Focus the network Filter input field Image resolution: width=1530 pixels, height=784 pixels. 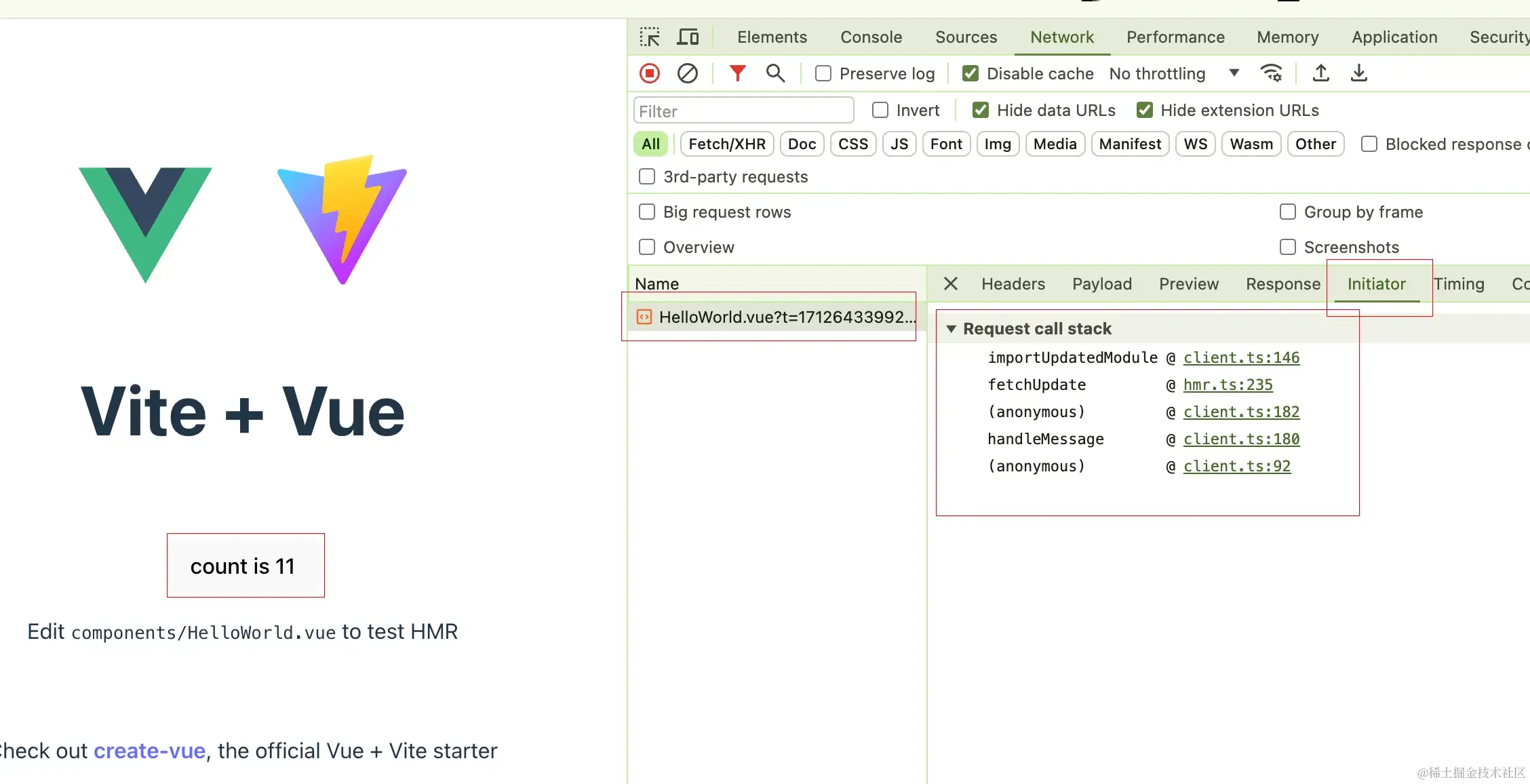click(x=743, y=111)
